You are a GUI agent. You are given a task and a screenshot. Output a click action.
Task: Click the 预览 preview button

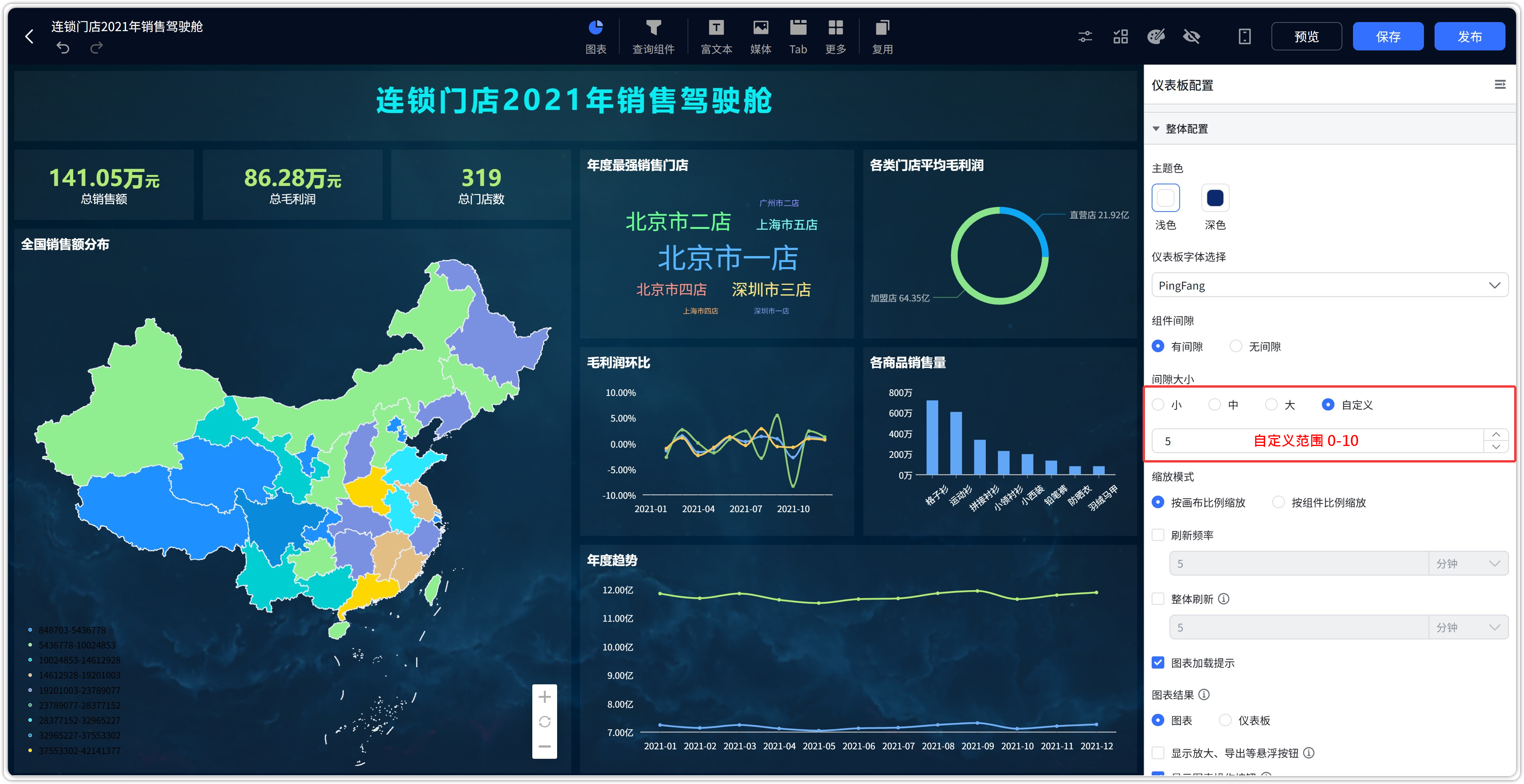pyautogui.click(x=1306, y=37)
